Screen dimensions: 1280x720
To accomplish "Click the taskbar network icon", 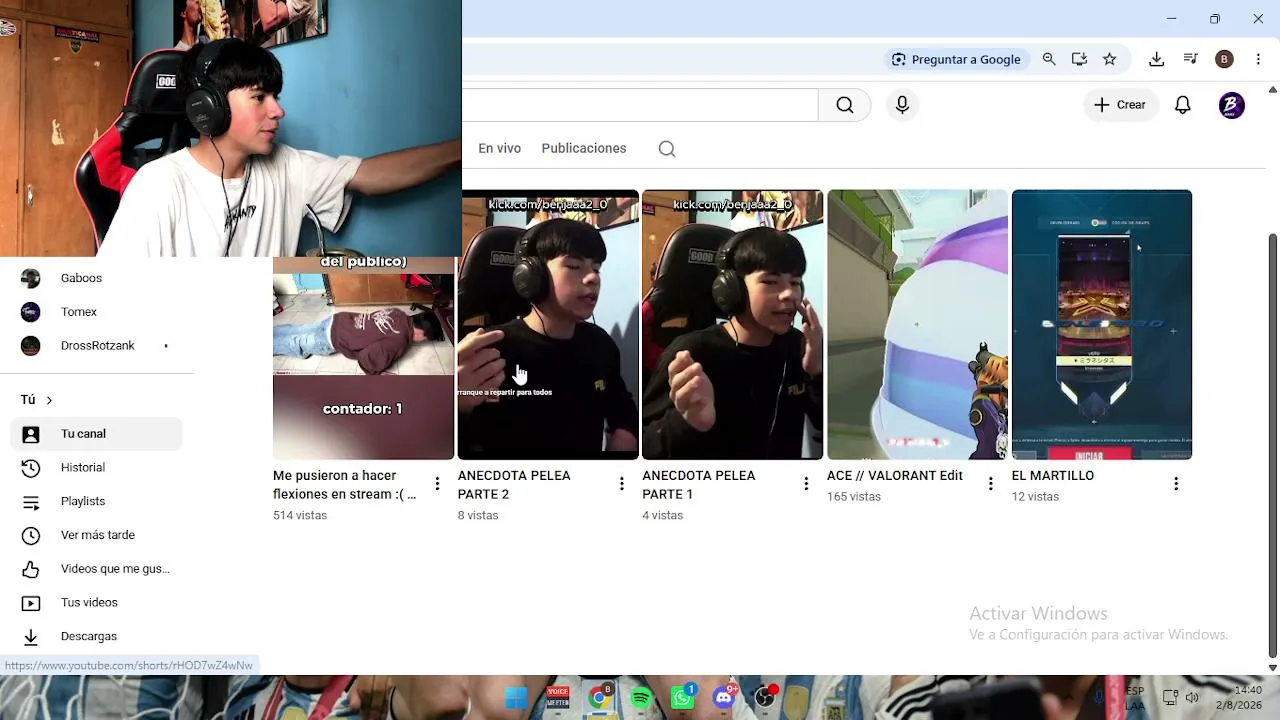I will (x=1170, y=697).
